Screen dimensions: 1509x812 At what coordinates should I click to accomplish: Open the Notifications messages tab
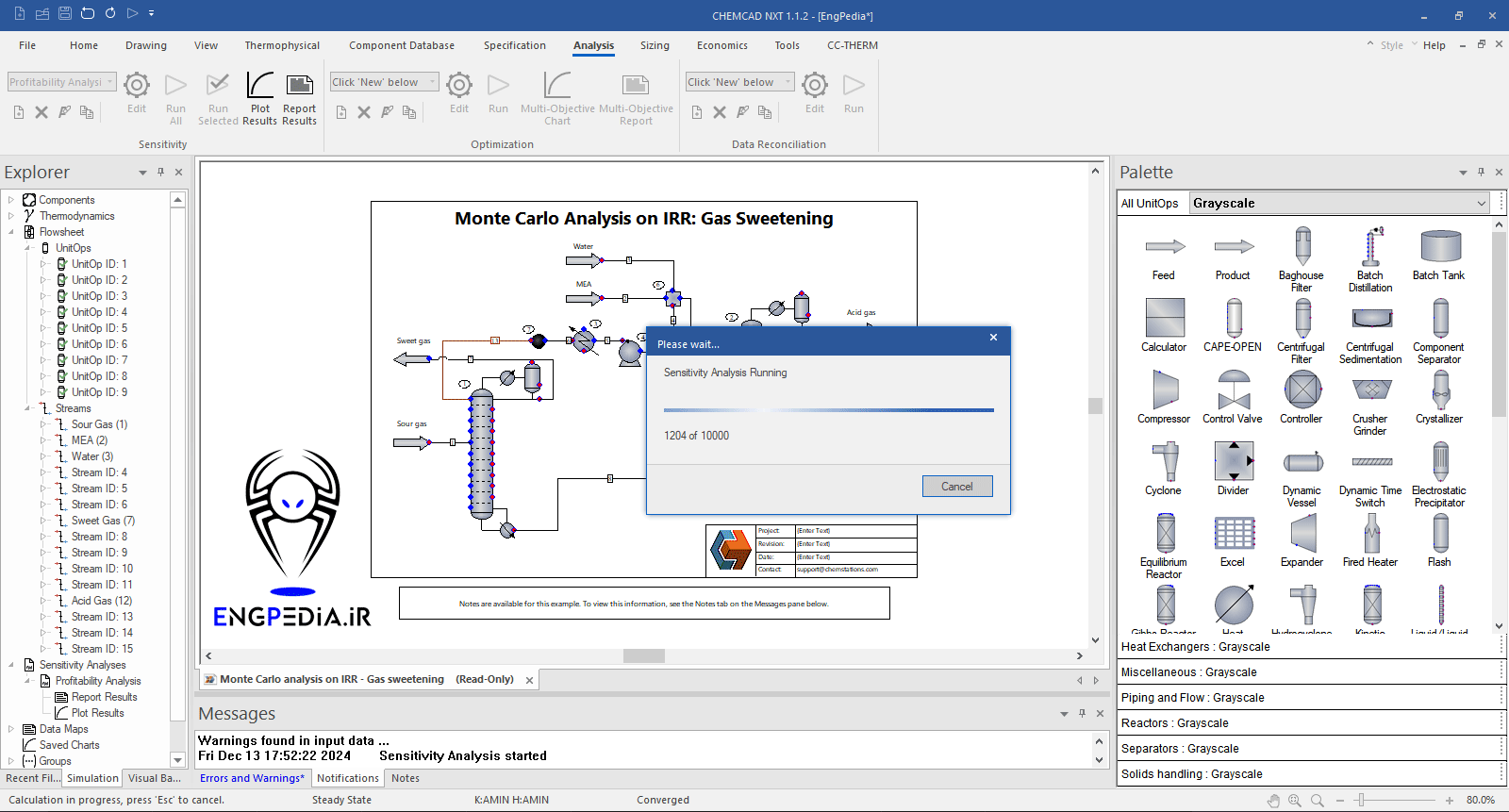pyautogui.click(x=348, y=778)
